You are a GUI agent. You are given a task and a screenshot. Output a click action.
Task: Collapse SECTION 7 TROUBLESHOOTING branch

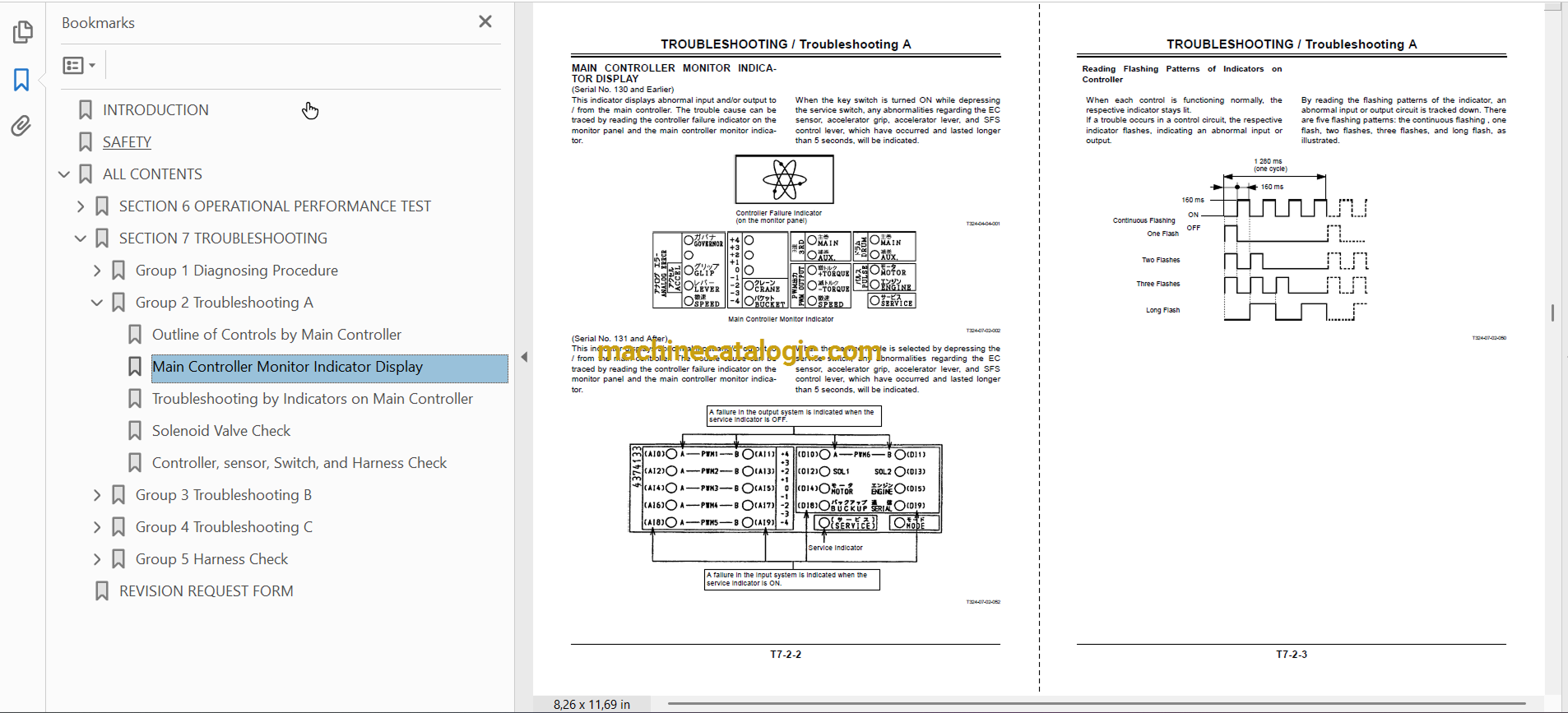tap(81, 238)
